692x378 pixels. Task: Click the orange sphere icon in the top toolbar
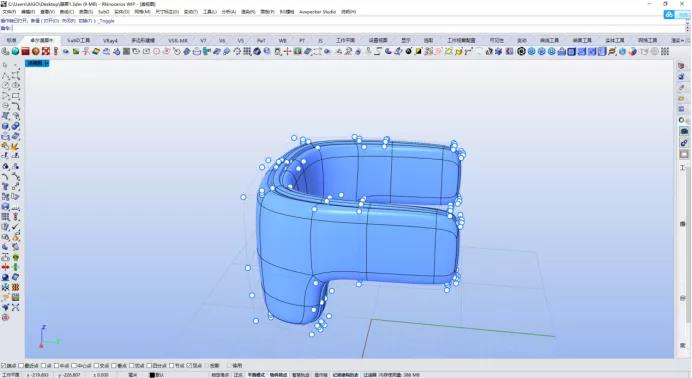point(36,52)
